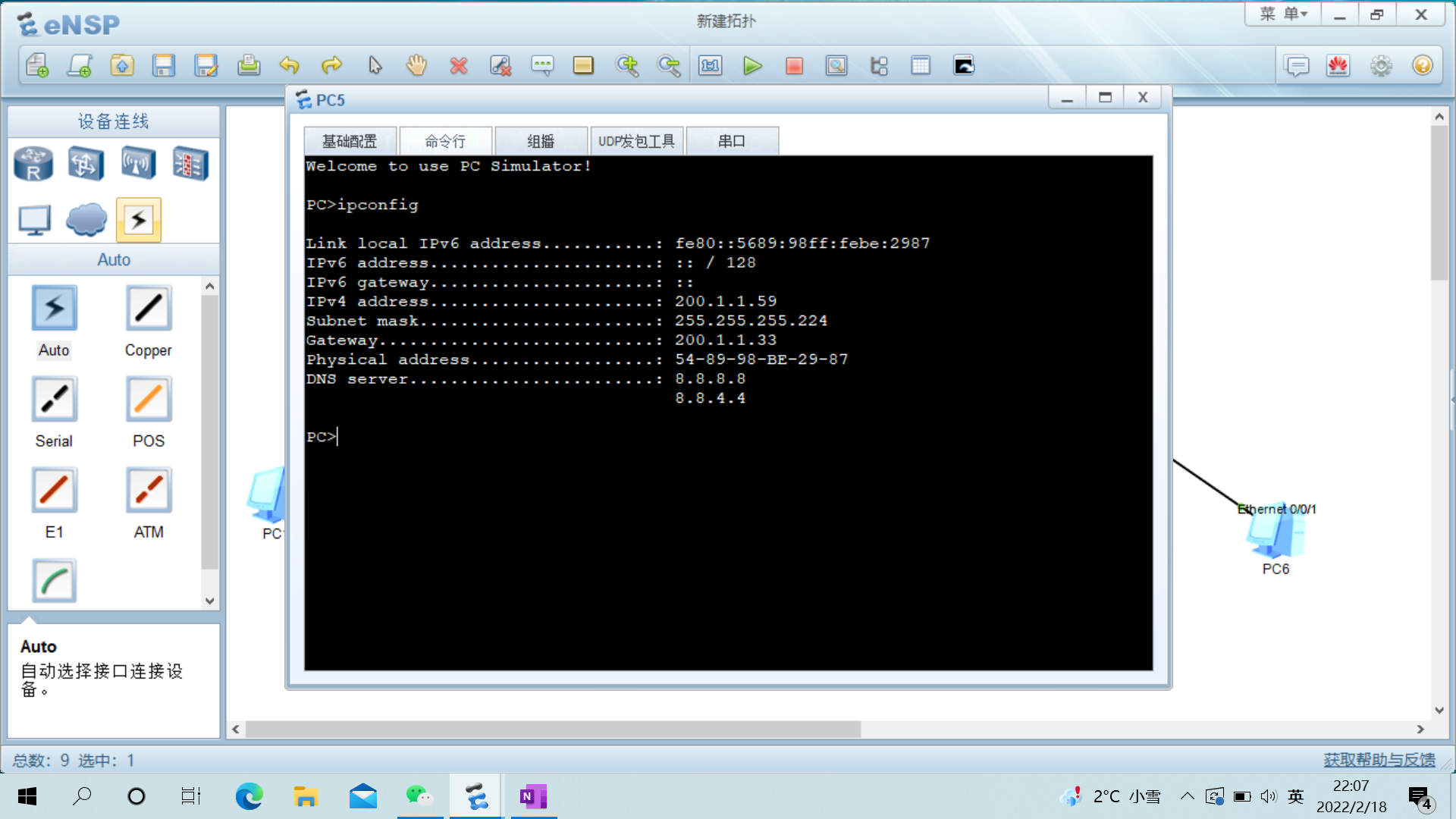Click the 获取帮助与反馈 link
1456x819 pixels.
click(1379, 760)
